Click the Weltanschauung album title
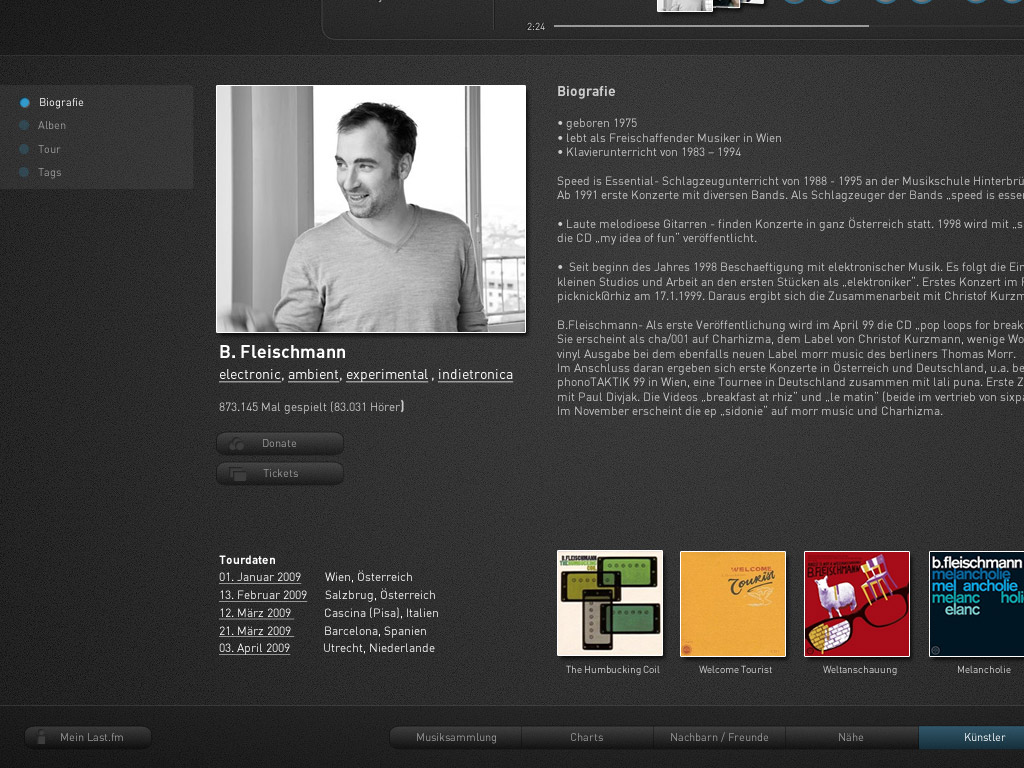 click(x=859, y=669)
